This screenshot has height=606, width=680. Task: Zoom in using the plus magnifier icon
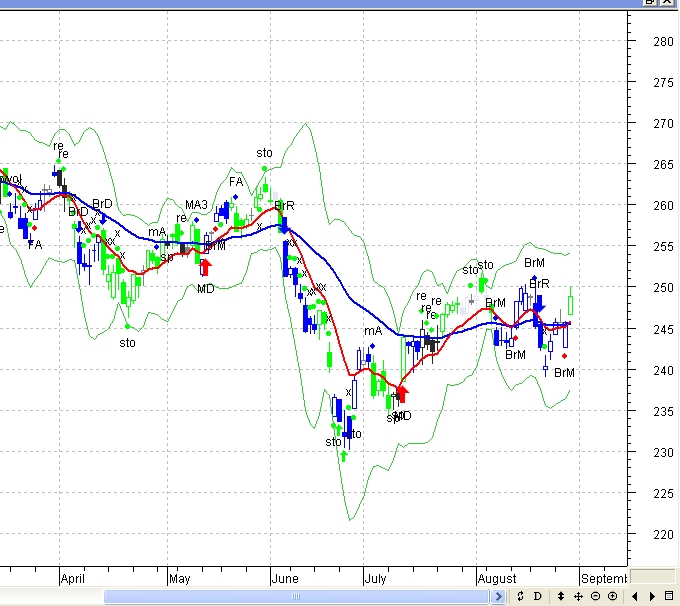[612, 597]
